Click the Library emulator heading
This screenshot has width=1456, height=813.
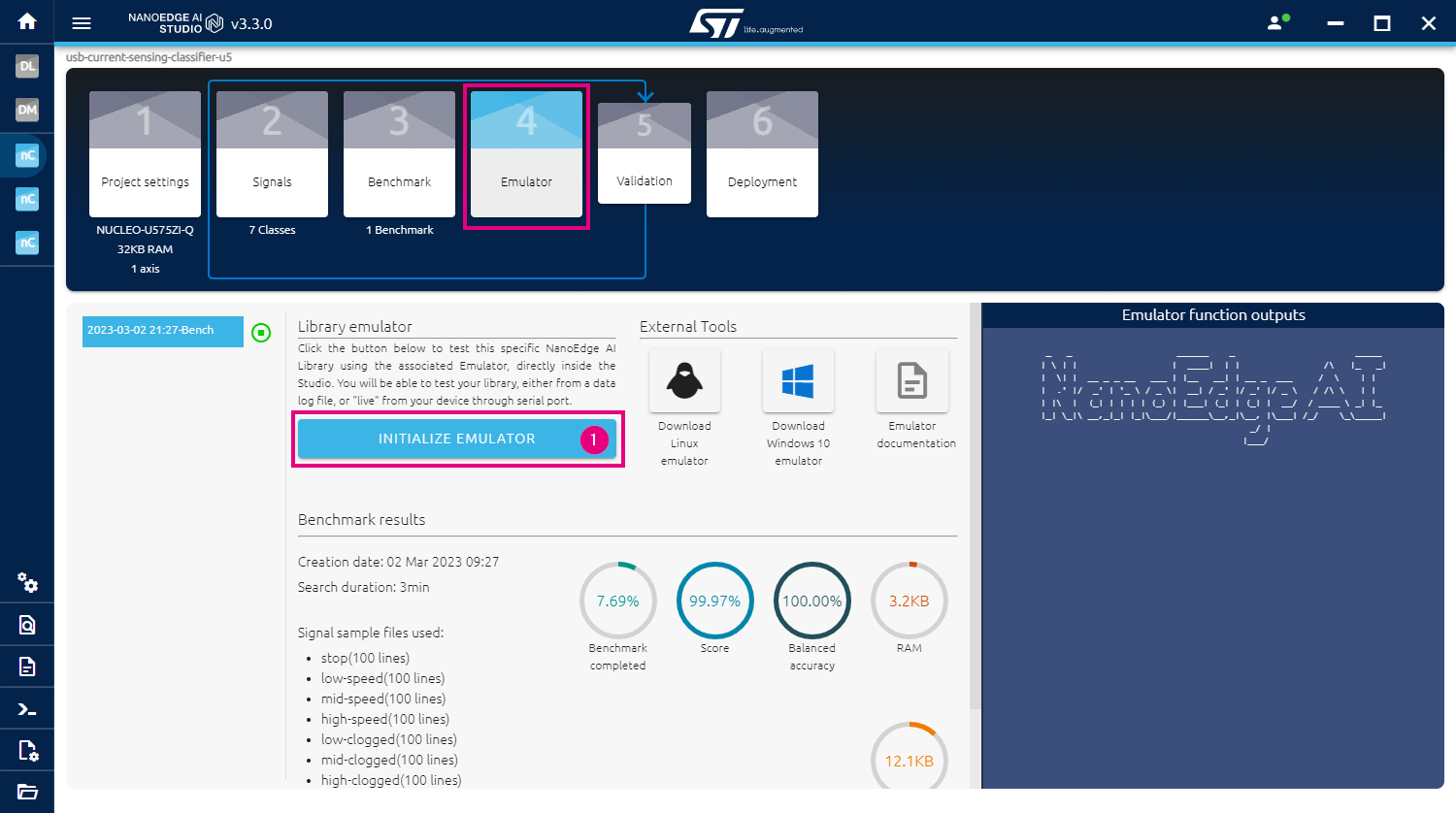tap(354, 327)
